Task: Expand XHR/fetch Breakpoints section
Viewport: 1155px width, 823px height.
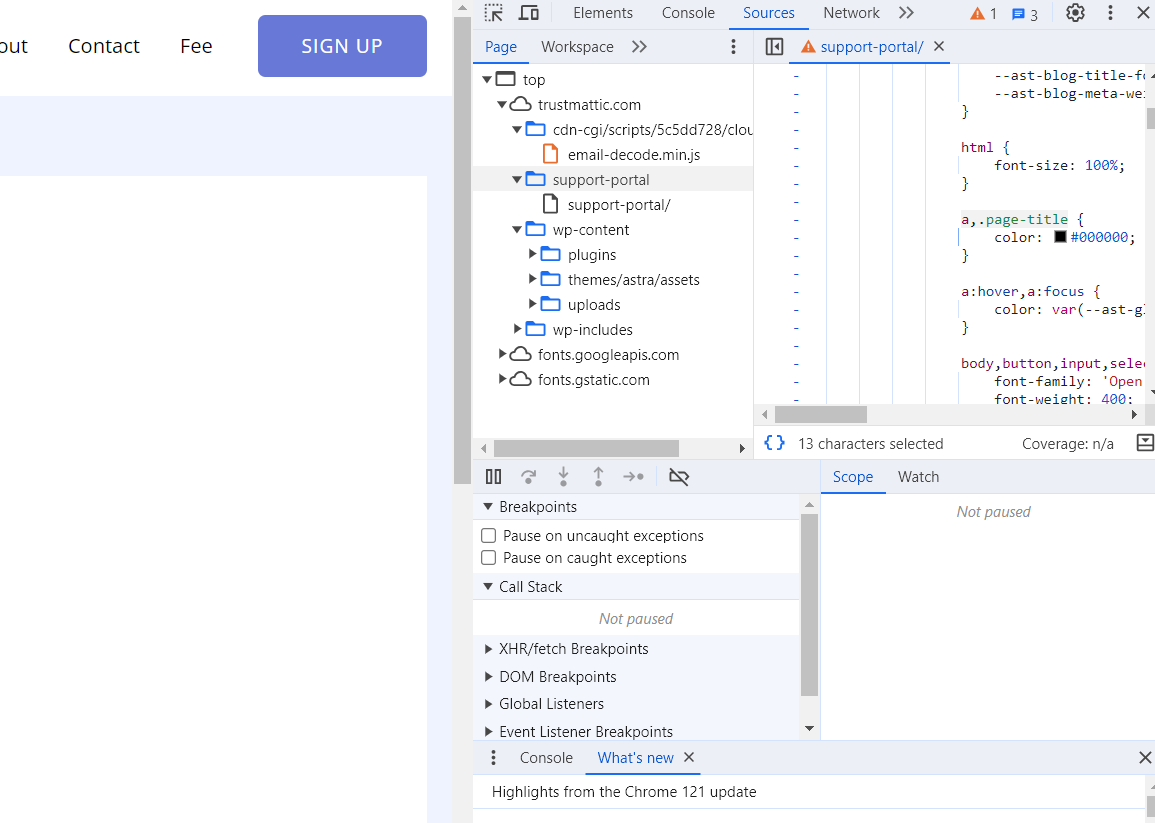Action: pyautogui.click(x=488, y=649)
